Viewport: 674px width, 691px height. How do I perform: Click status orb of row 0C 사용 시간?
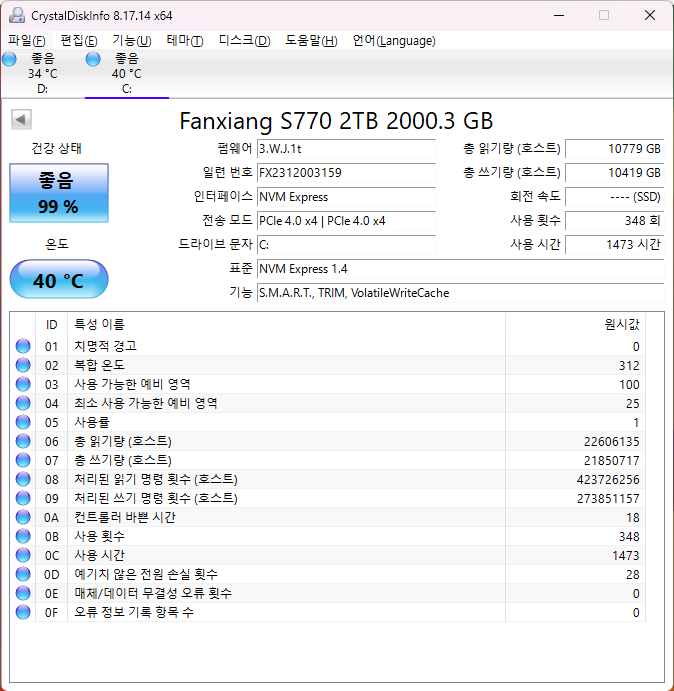23,555
